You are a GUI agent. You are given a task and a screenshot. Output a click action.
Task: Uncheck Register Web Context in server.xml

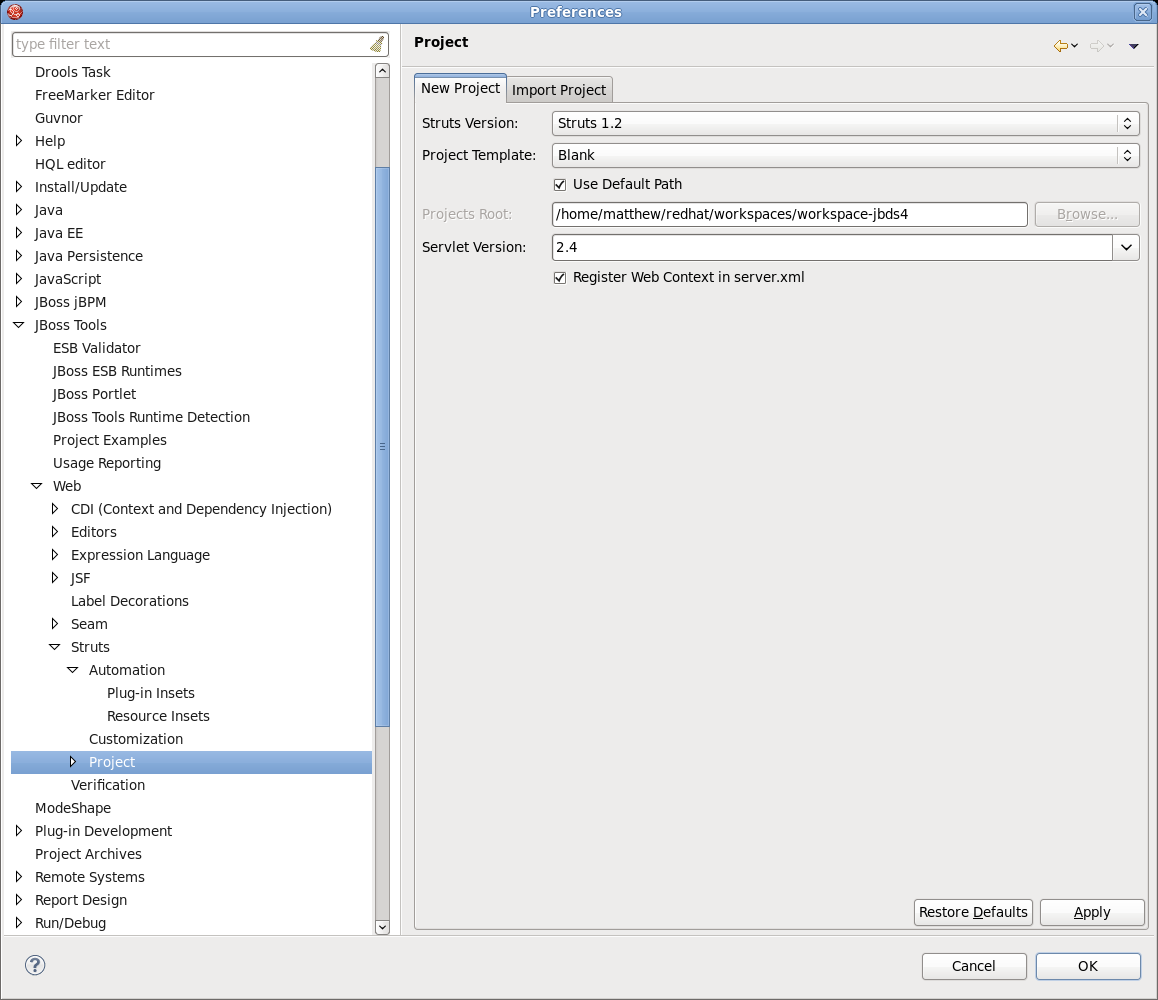[x=560, y=278]
